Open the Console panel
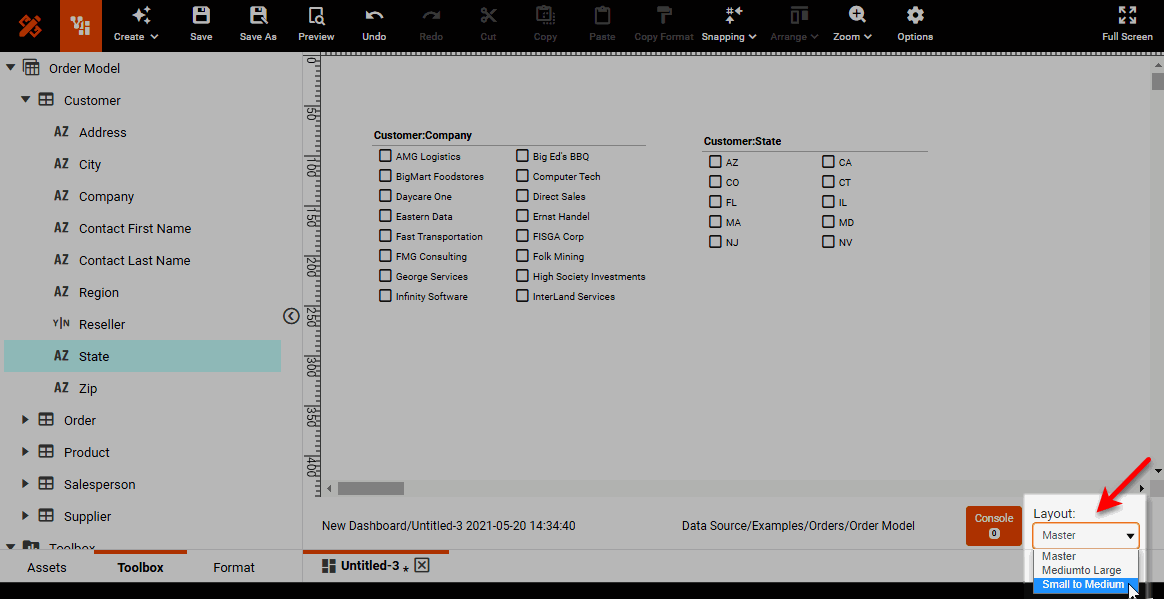 click(x=993, y=525)
